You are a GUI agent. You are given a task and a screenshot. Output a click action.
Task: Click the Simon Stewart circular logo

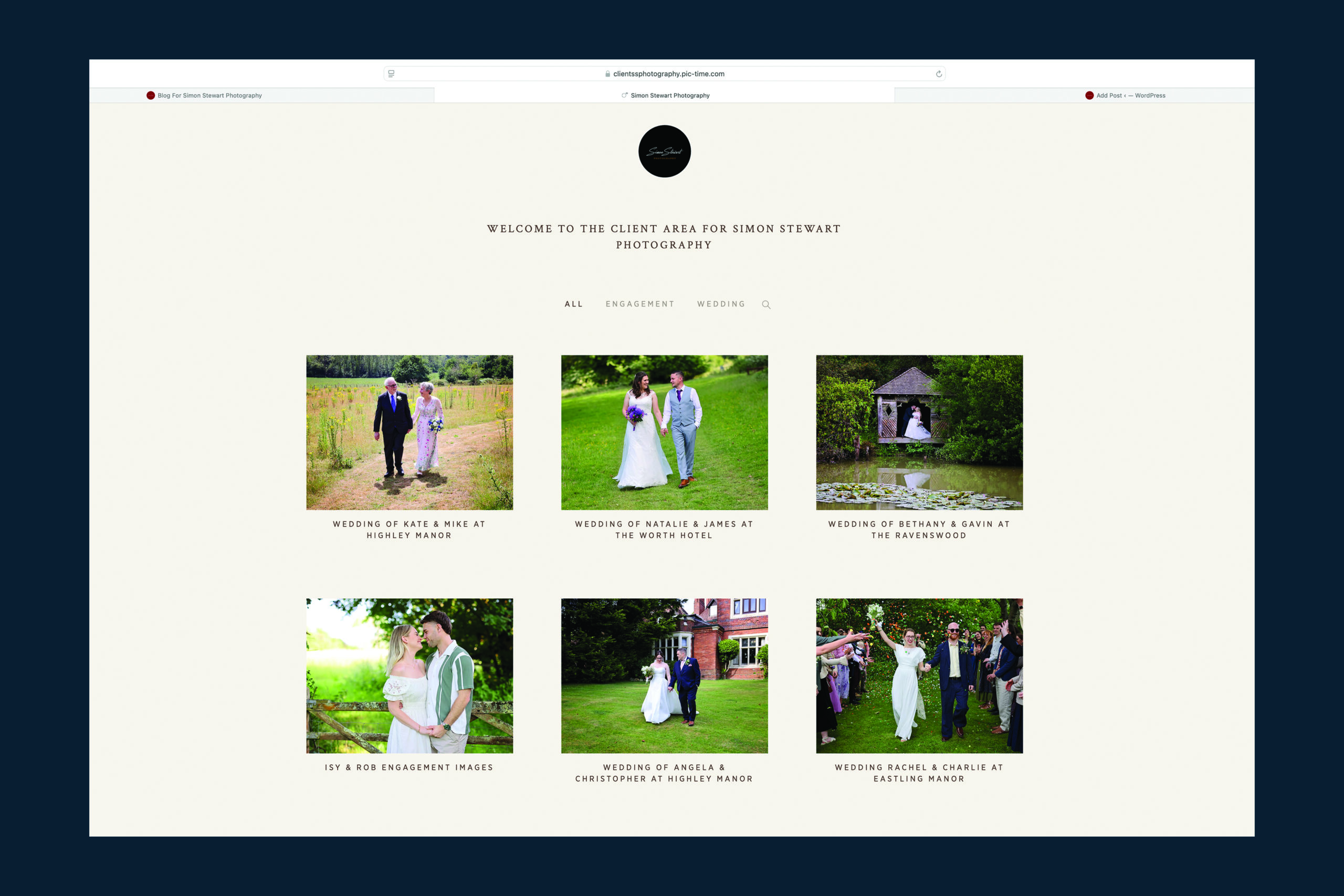tap(665, 151)
